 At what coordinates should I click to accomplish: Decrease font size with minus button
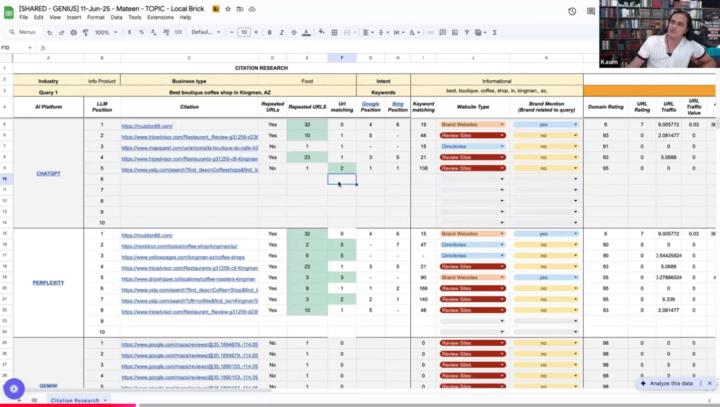point(232,33)
